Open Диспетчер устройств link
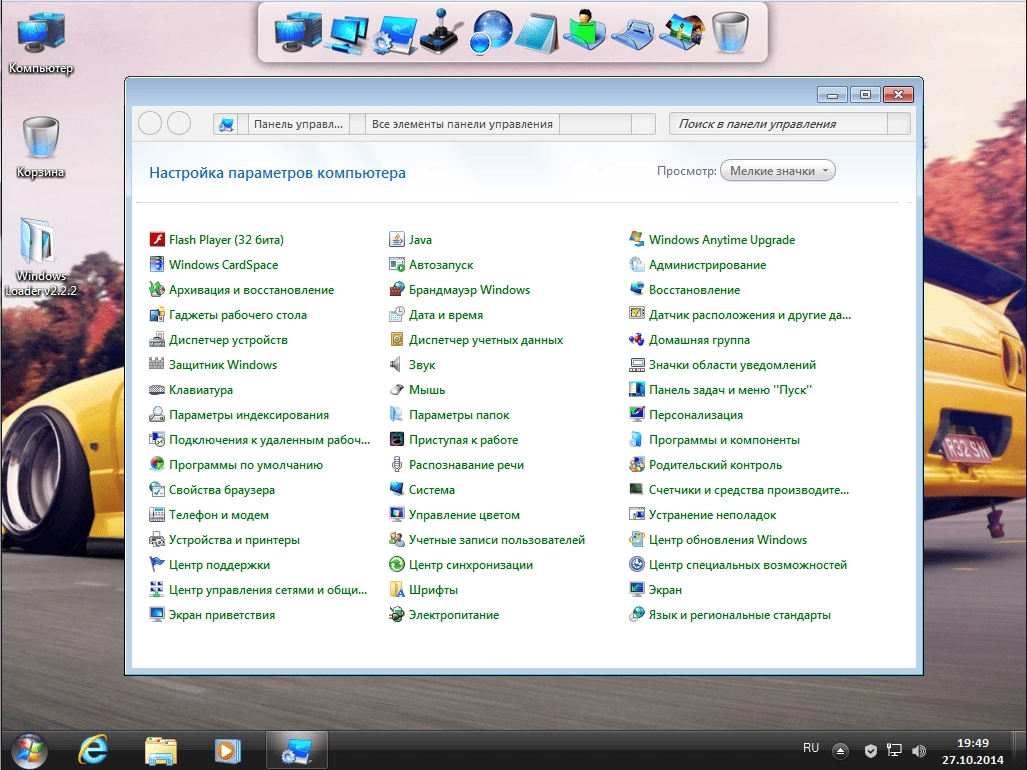1027x770 pixels. [228, 340]
